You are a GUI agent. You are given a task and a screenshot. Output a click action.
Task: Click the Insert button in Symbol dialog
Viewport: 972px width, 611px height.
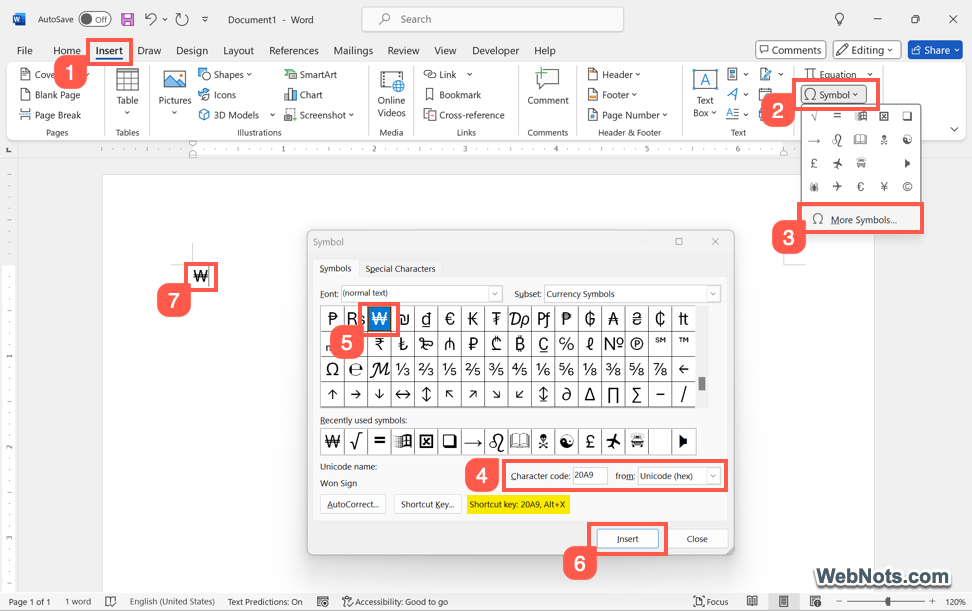point(627,538)
